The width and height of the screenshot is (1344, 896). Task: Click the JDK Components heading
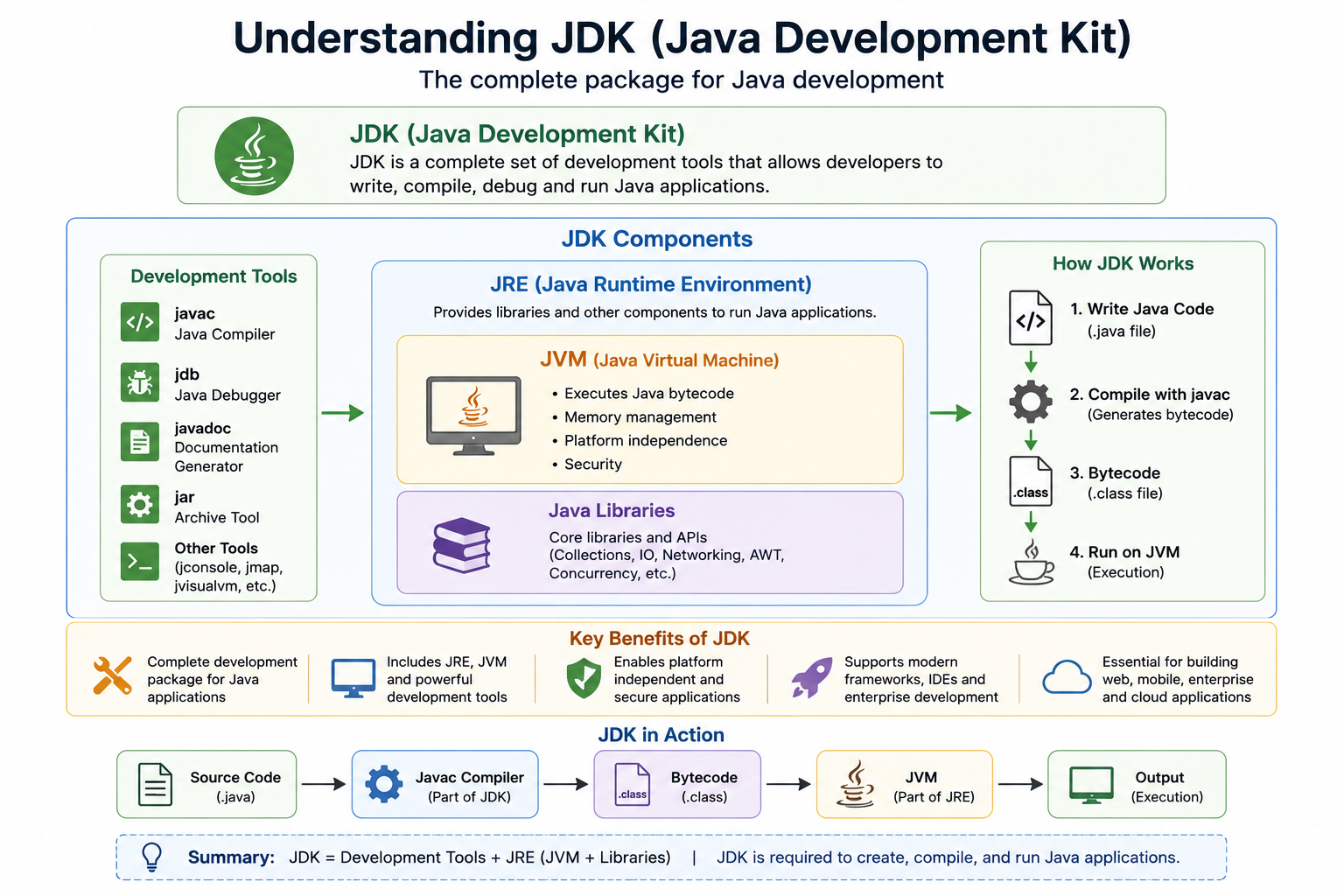pos(656,239)
